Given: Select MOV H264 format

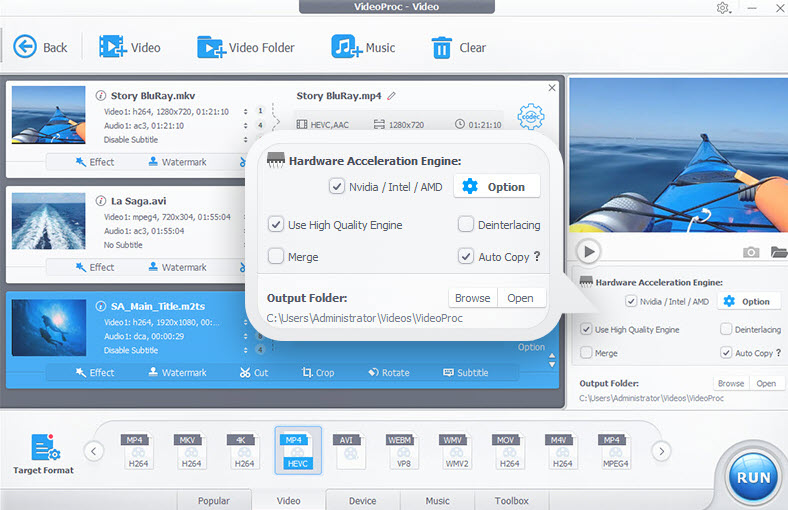Looking at the screenshot, I should 509,451.
